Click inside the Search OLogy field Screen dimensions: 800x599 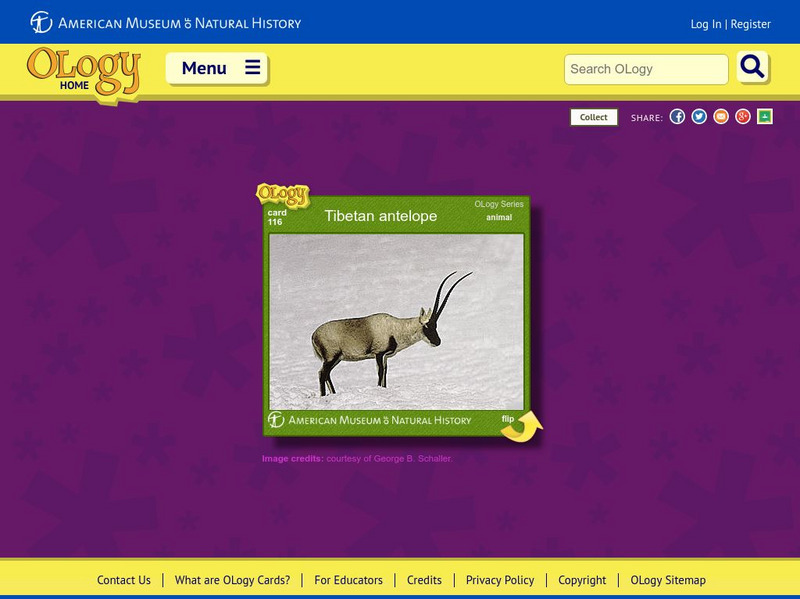tap(645, 69)
